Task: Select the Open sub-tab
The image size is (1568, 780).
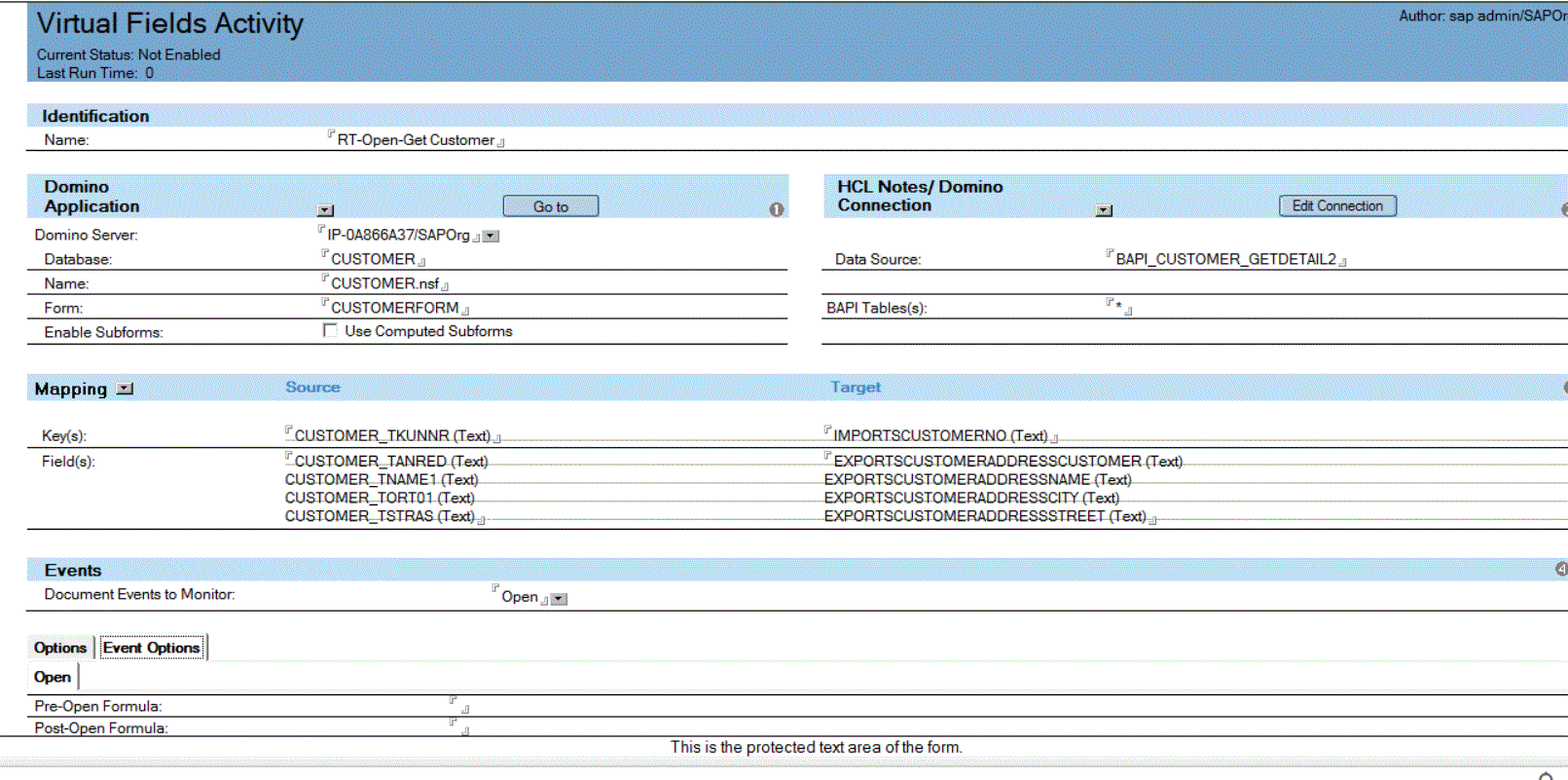Action: coord(53,677)
